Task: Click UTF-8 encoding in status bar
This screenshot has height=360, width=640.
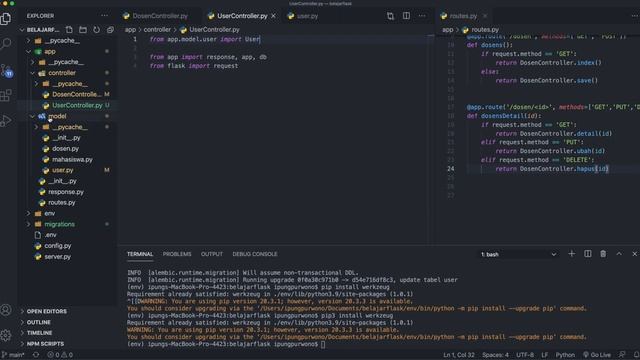Action: tap(525, 355)
